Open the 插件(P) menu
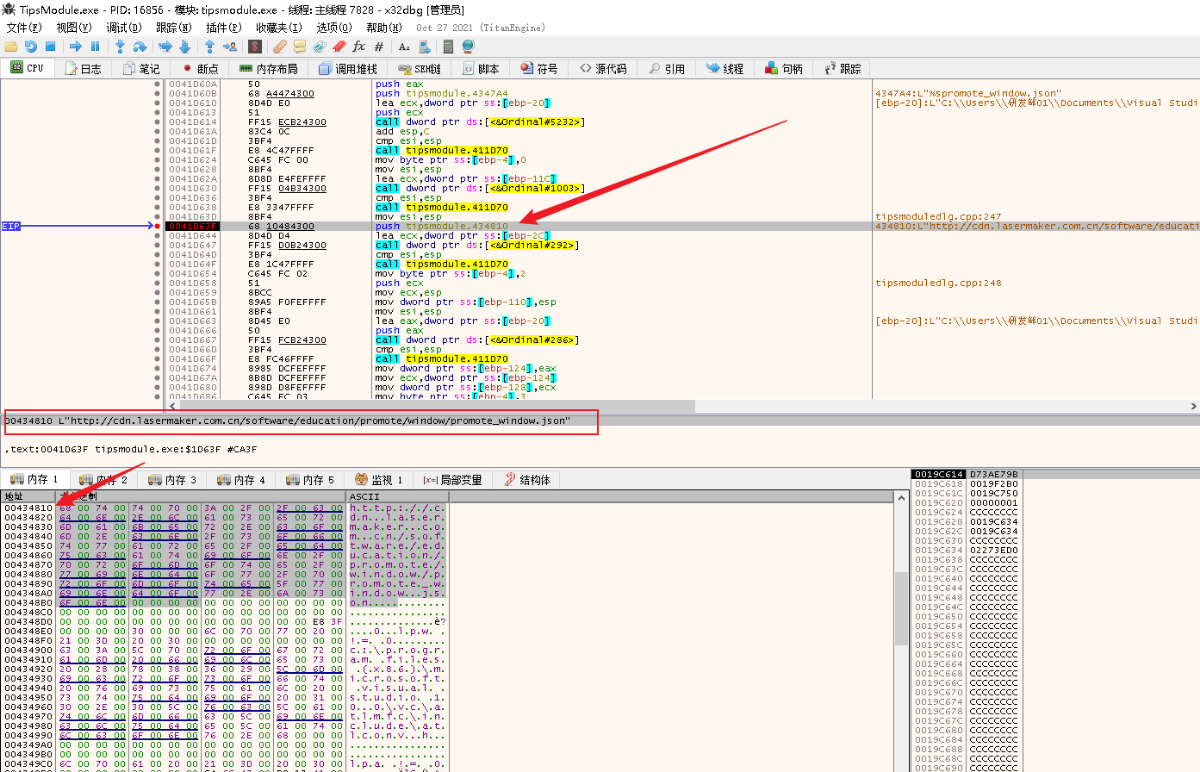Viewport: 1200px width, 772px height. pyautogui.click(x=223, y=27)
